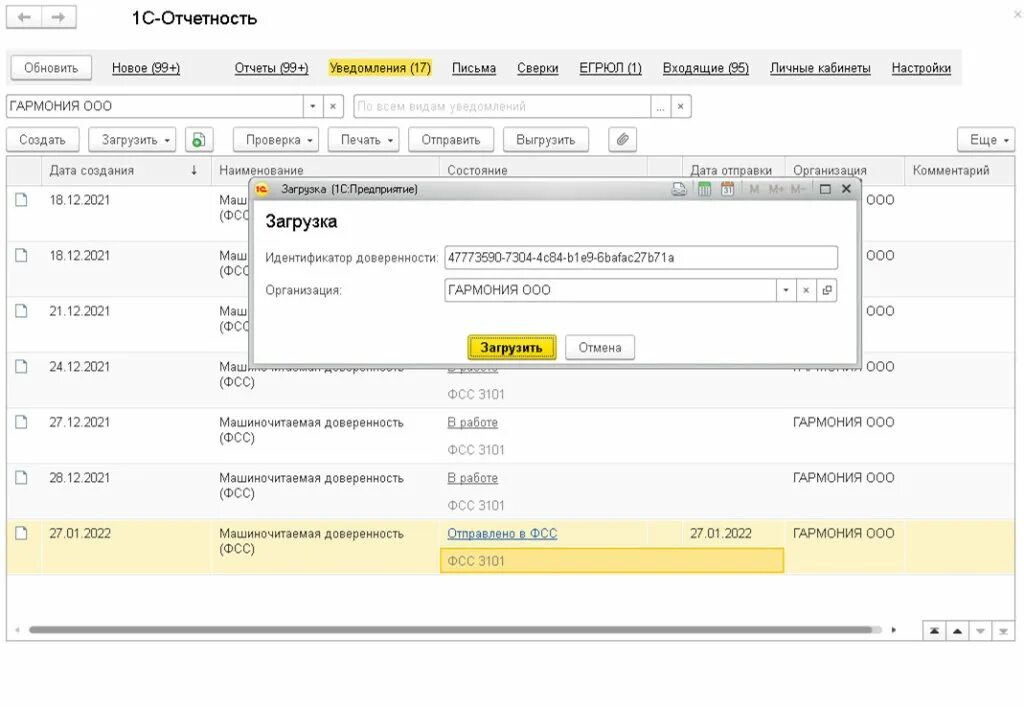1024x707 pixels.
Task: Open the Отправлено в ФСС status link
Action: pyautogui.click(x=502, y=533)
